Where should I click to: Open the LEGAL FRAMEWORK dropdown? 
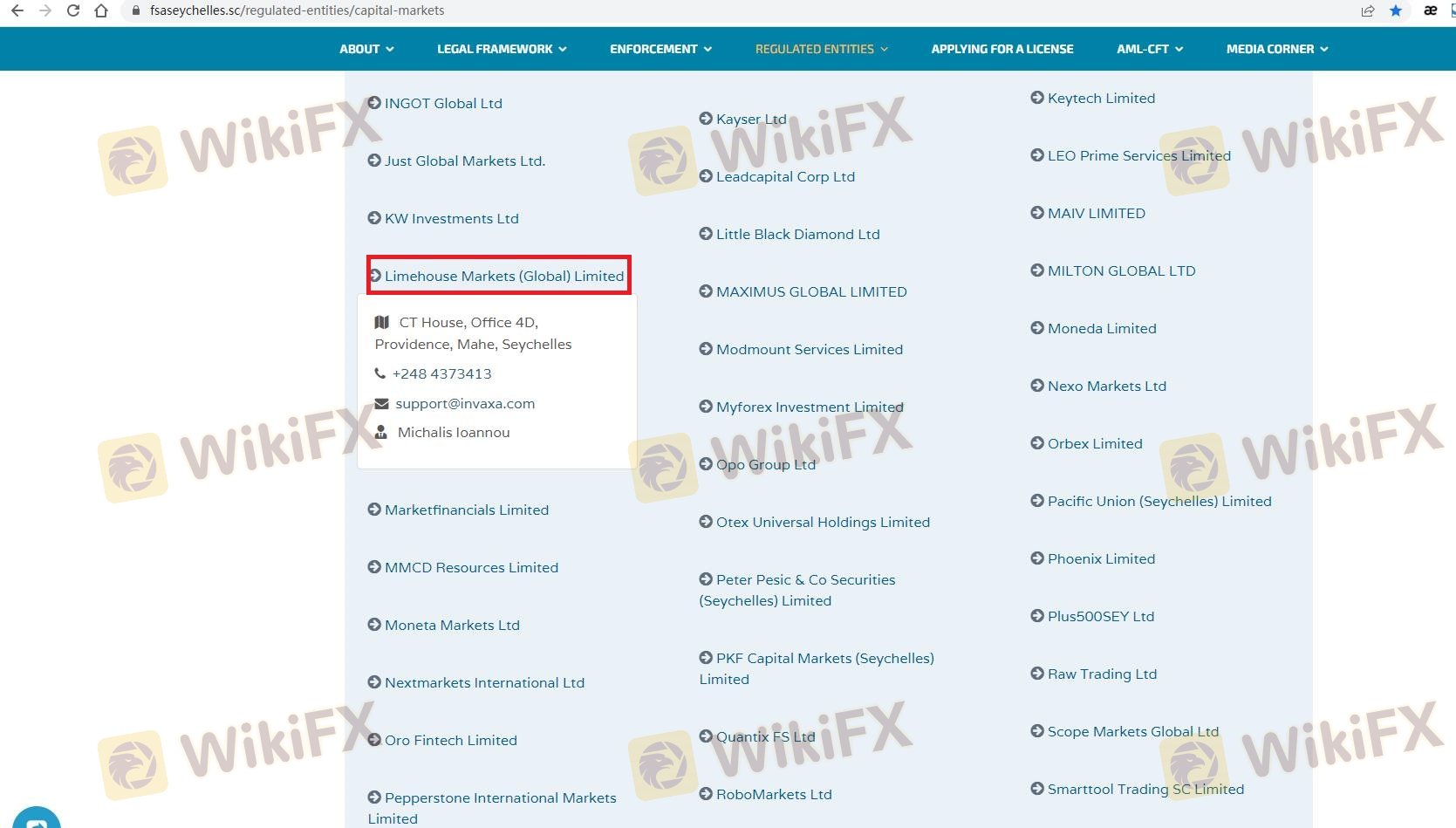click(x=502, y=49)
